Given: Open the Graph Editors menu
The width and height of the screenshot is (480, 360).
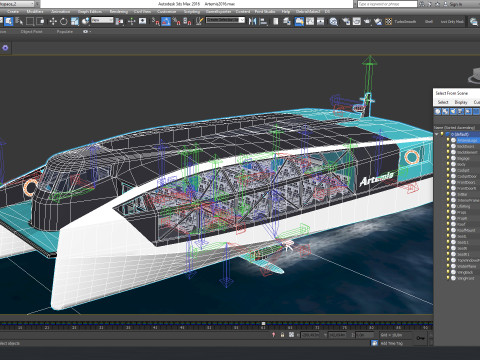Looking at the screenshot, I should [x=90, y=12].
